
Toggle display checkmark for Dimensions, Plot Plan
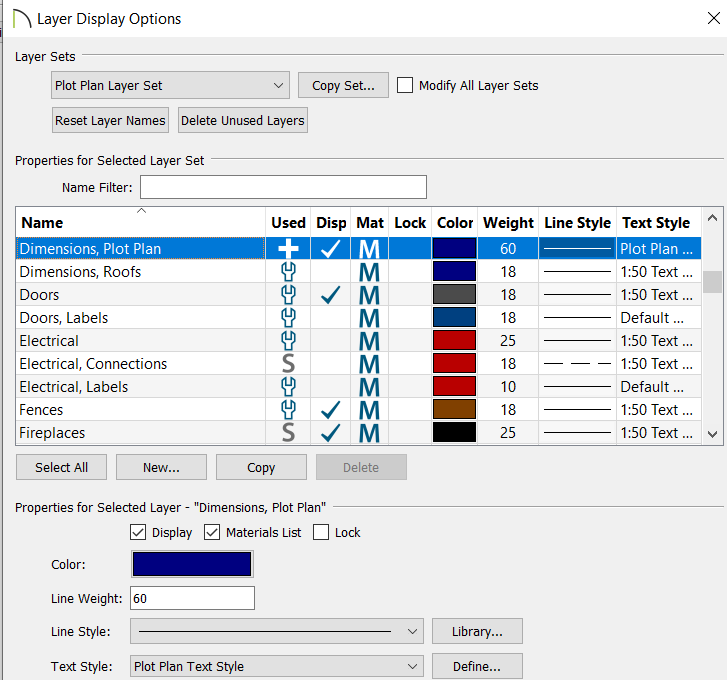pyautogui.click(x=331, y=249)
